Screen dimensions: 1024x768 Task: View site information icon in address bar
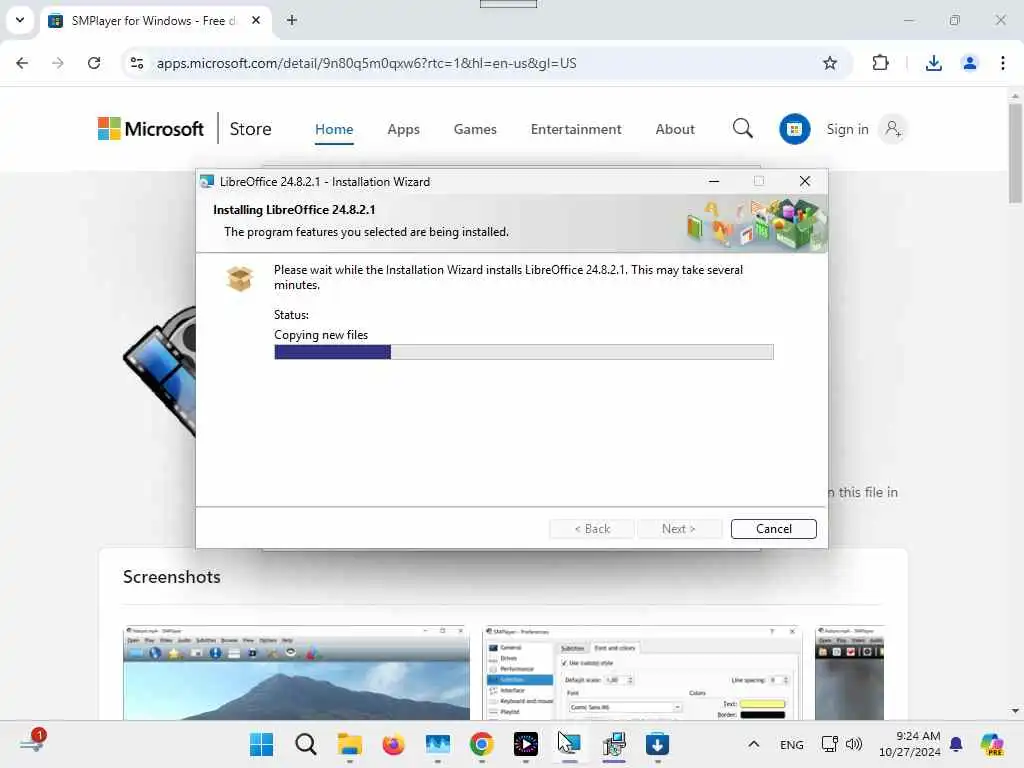[x=137, y=63]
